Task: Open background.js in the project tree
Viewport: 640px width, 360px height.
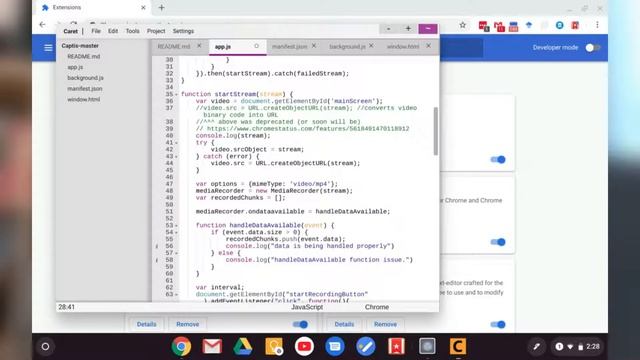Action: click(x=85, y=78)
